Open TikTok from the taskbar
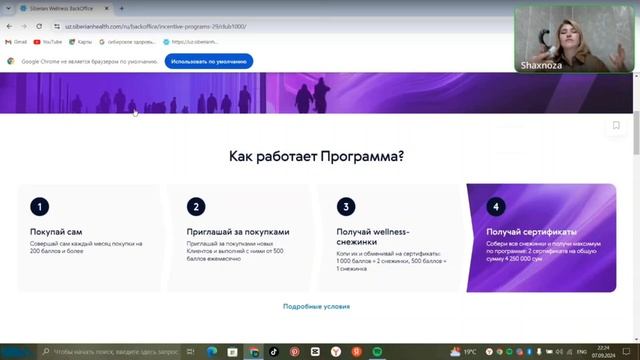Viewport: 640px width, 360px height. pyautogui.click(x=274, y=351)
